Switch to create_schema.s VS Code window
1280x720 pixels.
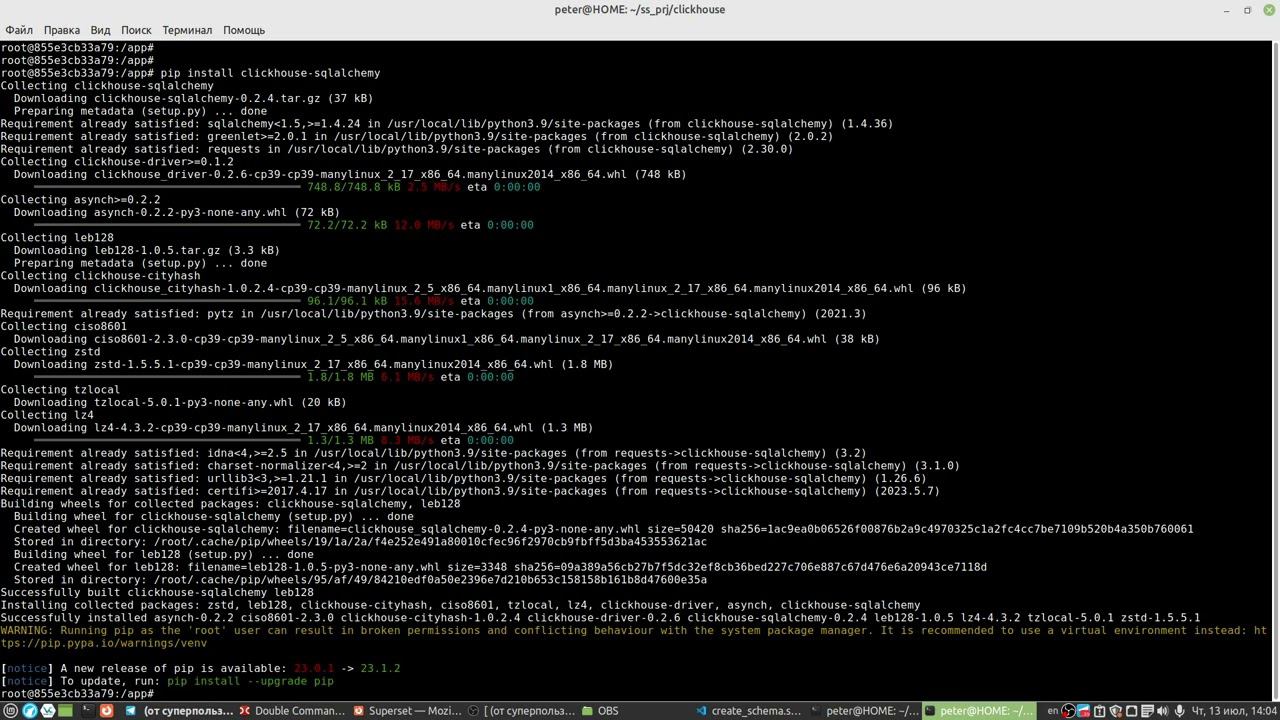[x=750, y=711]
